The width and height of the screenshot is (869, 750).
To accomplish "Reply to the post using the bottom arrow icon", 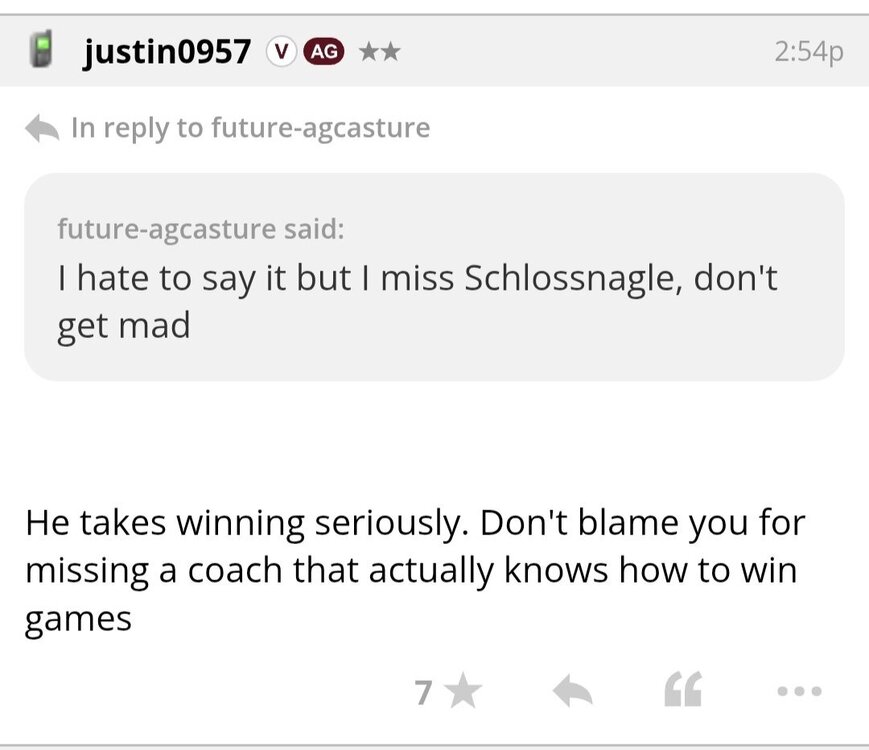I will [x=573, y=689].
